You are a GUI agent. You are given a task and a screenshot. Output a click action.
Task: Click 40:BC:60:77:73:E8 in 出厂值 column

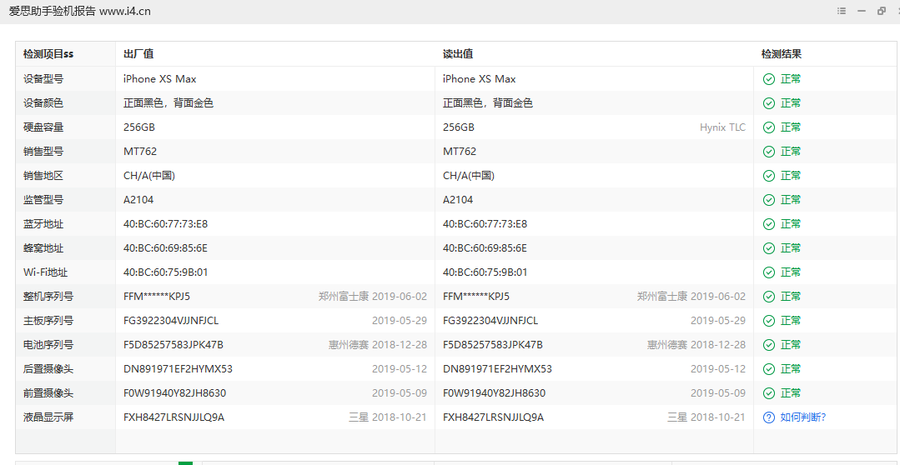(165, 224)
